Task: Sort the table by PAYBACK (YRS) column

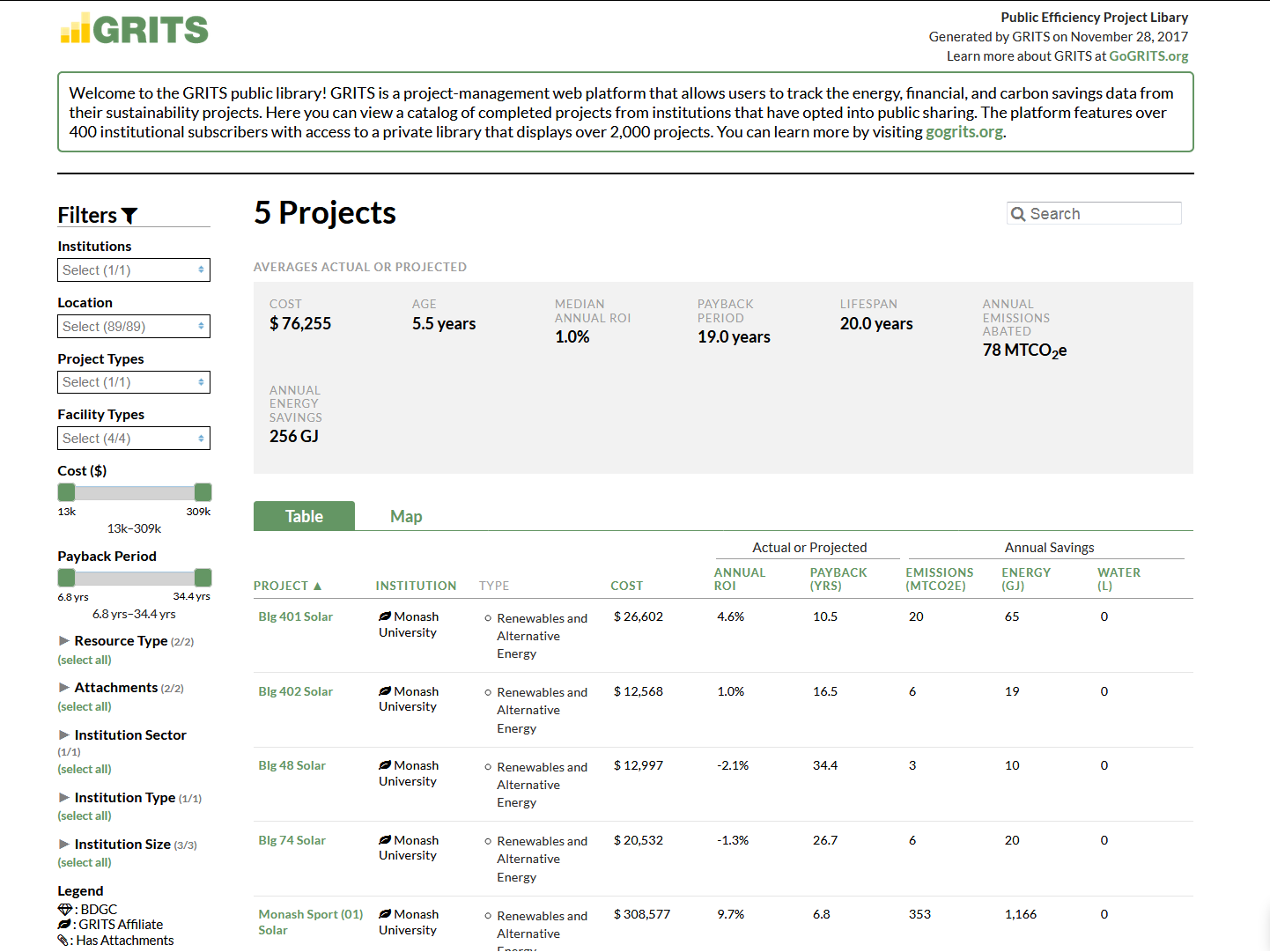Action: (x=838, y=579)
